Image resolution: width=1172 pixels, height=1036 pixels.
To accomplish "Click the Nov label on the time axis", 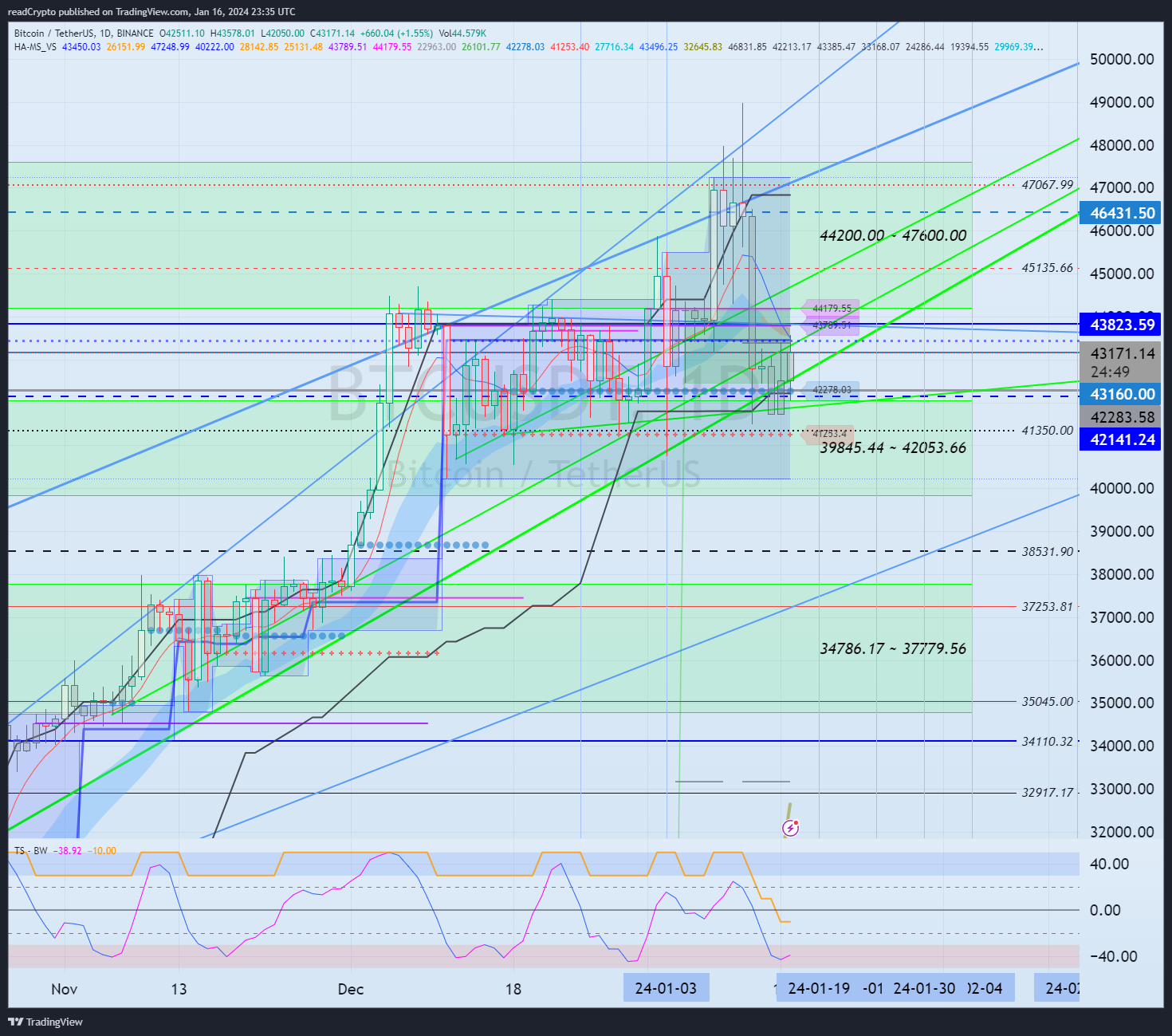I will [x=65, y=989].
